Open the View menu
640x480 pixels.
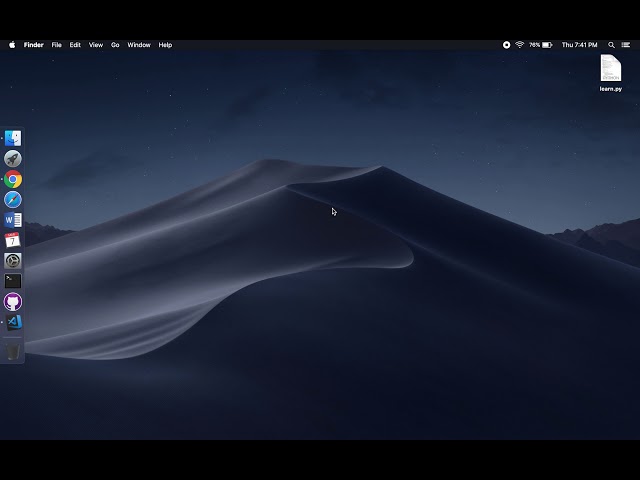96,45
